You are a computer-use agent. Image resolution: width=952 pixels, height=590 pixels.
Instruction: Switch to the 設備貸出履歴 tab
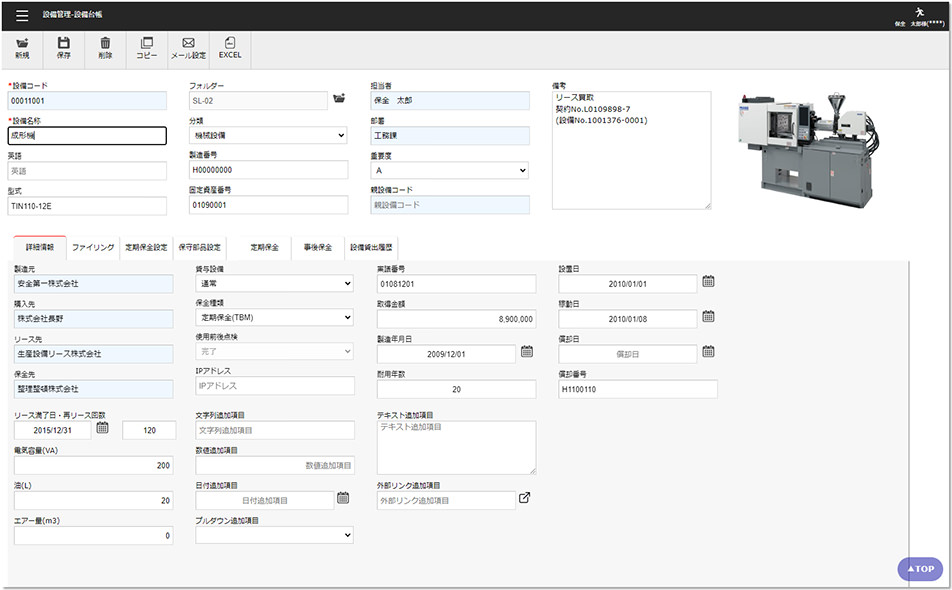(372, 248)
